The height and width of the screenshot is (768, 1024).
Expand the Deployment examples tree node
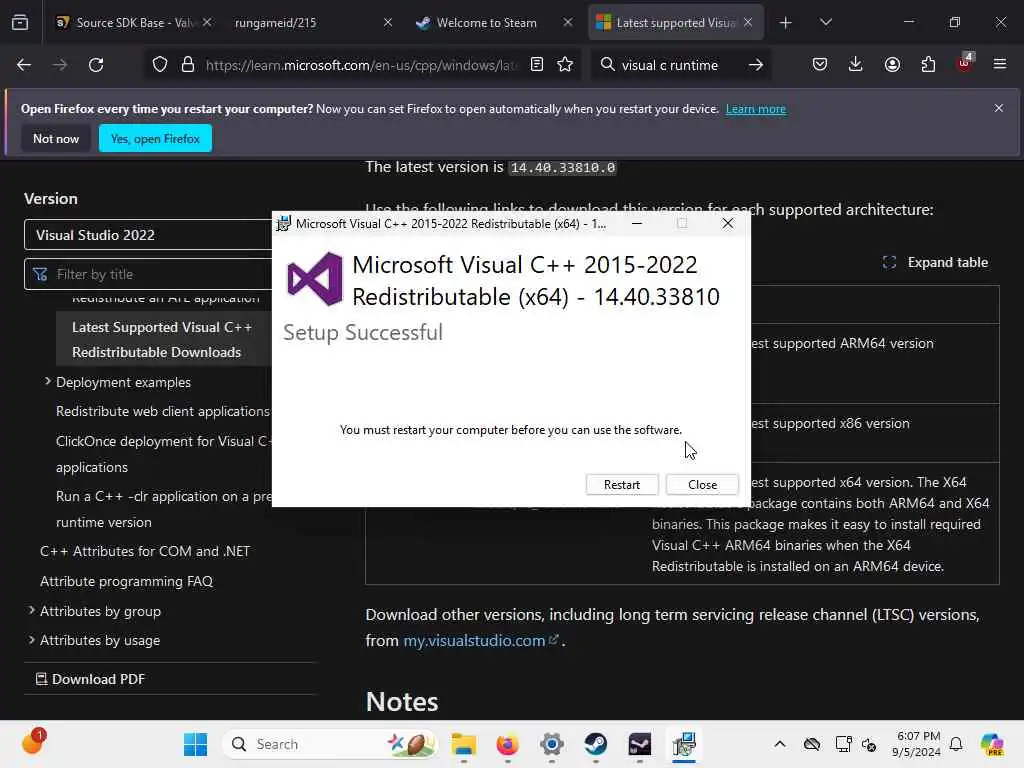tap(48, 381)
